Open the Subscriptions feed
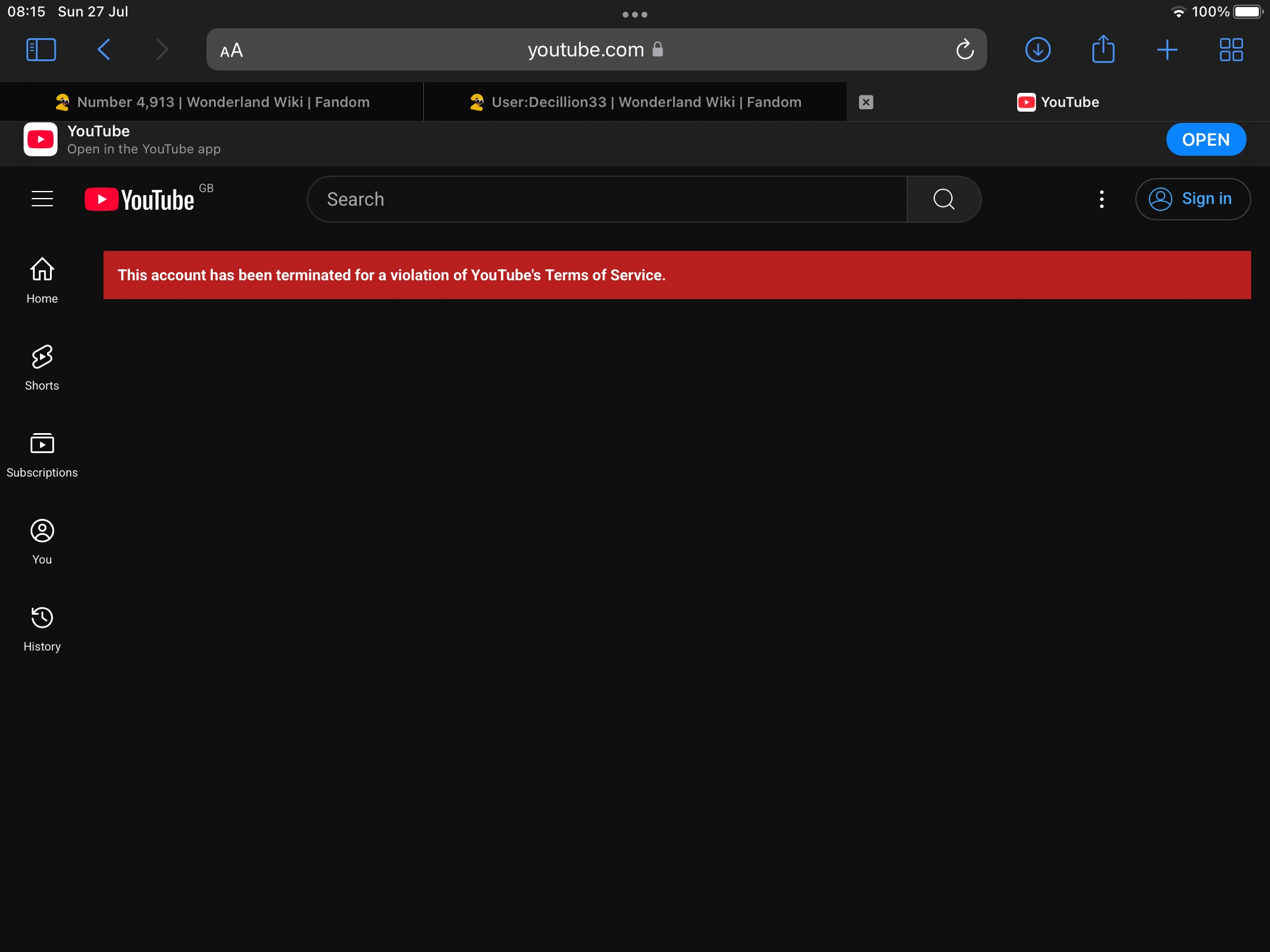The image size is (1270, 952). [x=42, y=452]
